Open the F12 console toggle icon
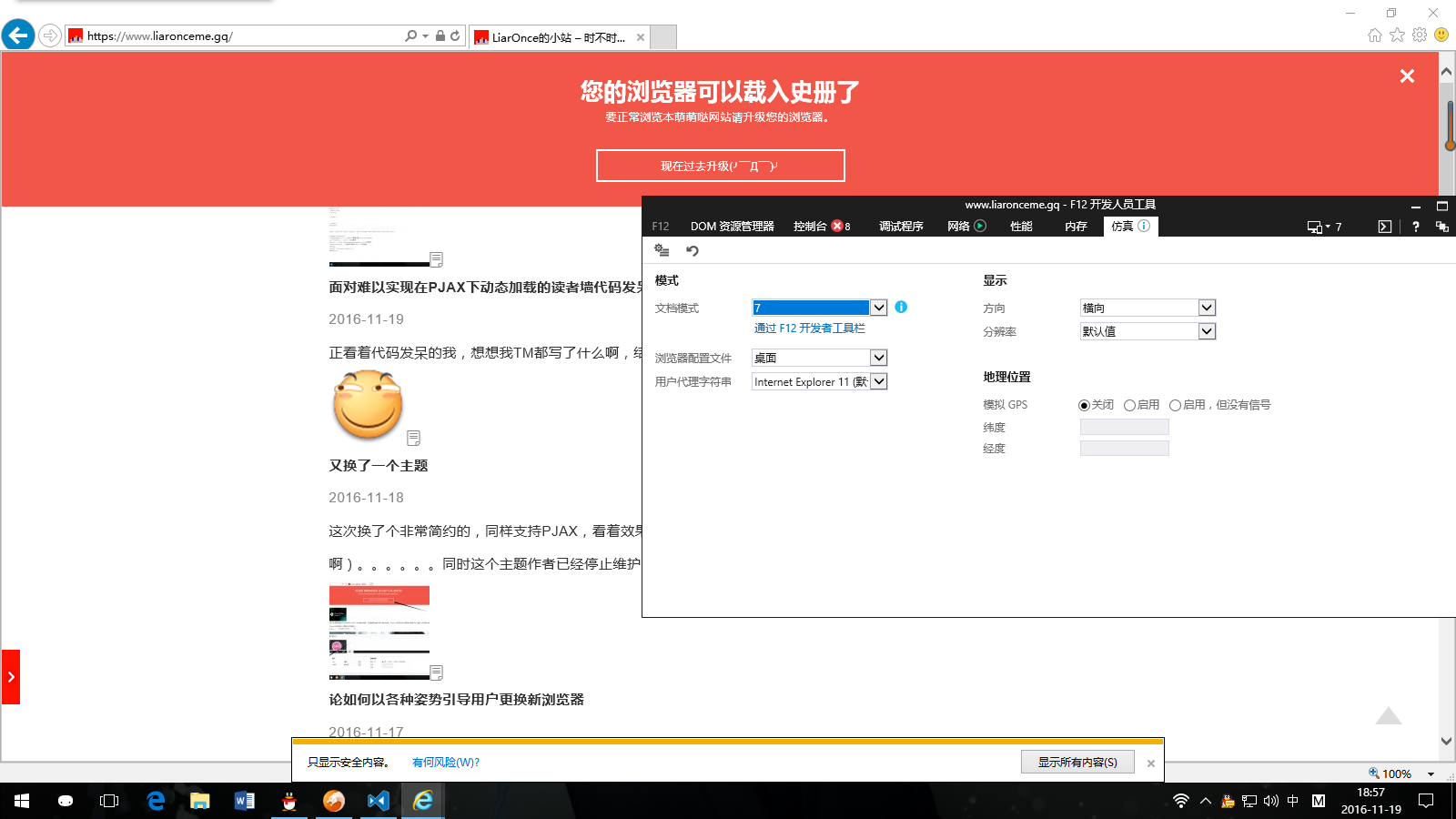This screenshot has height=819, width=1456. point(1384,227)
